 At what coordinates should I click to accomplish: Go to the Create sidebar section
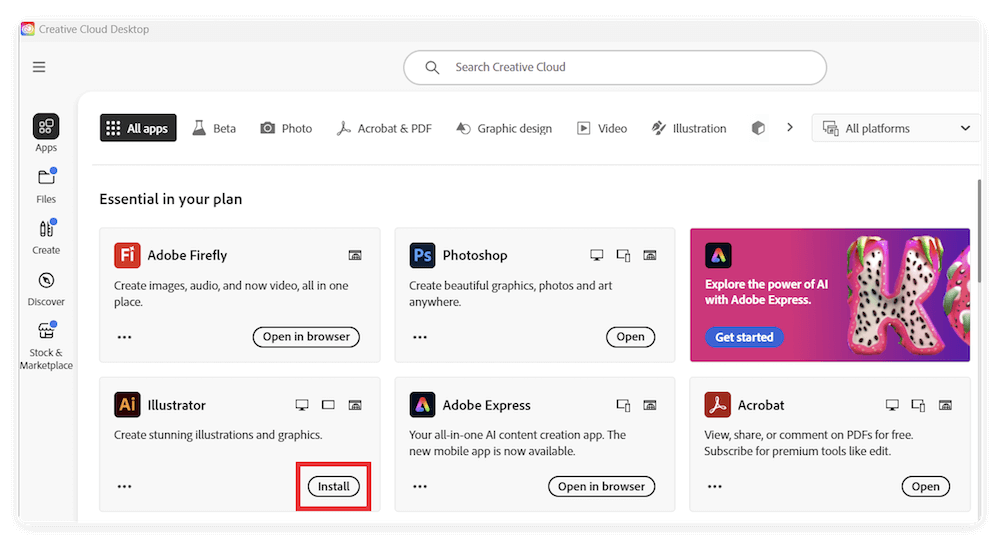[46, 230]
